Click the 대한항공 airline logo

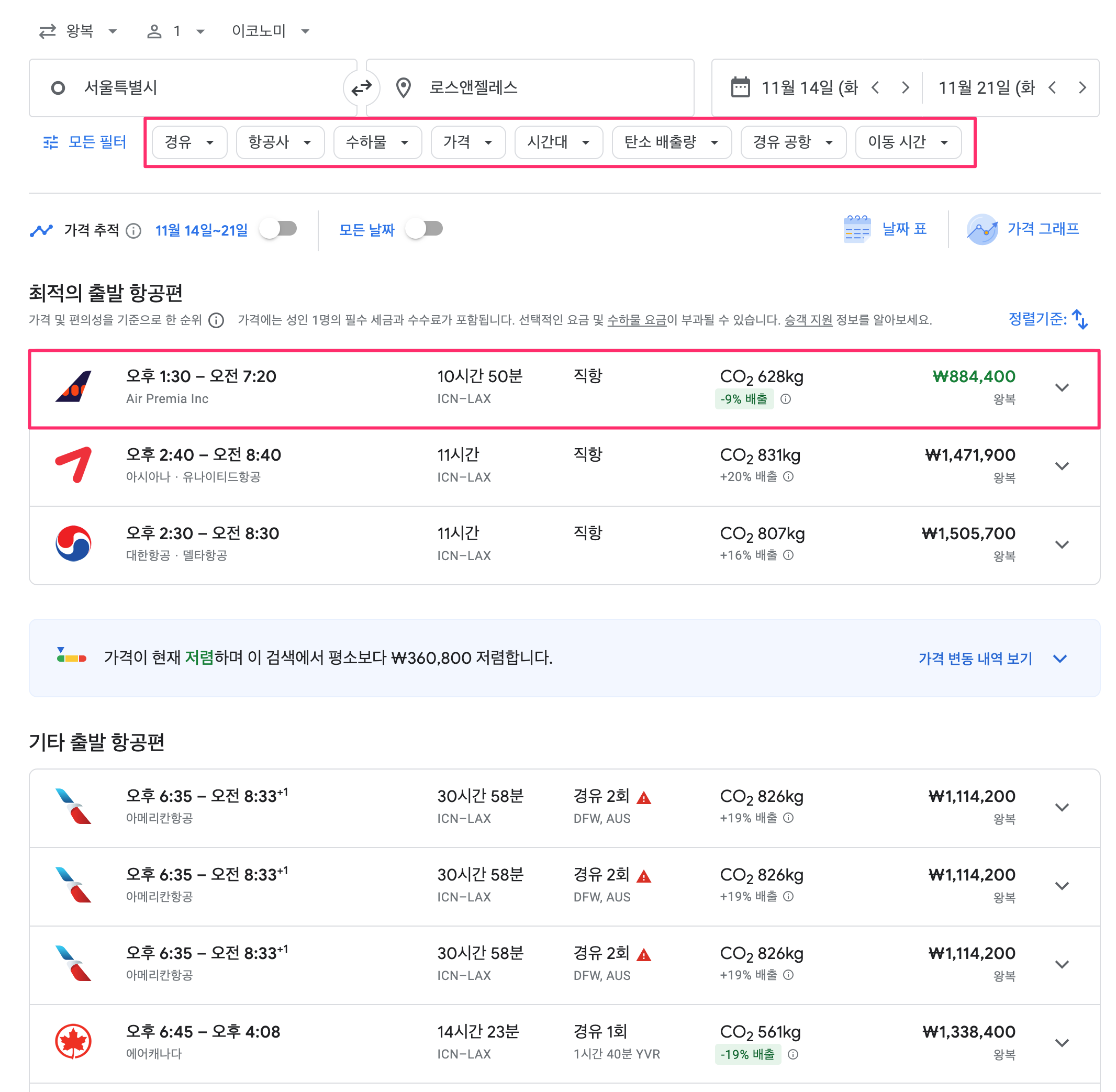pos(72,544)
